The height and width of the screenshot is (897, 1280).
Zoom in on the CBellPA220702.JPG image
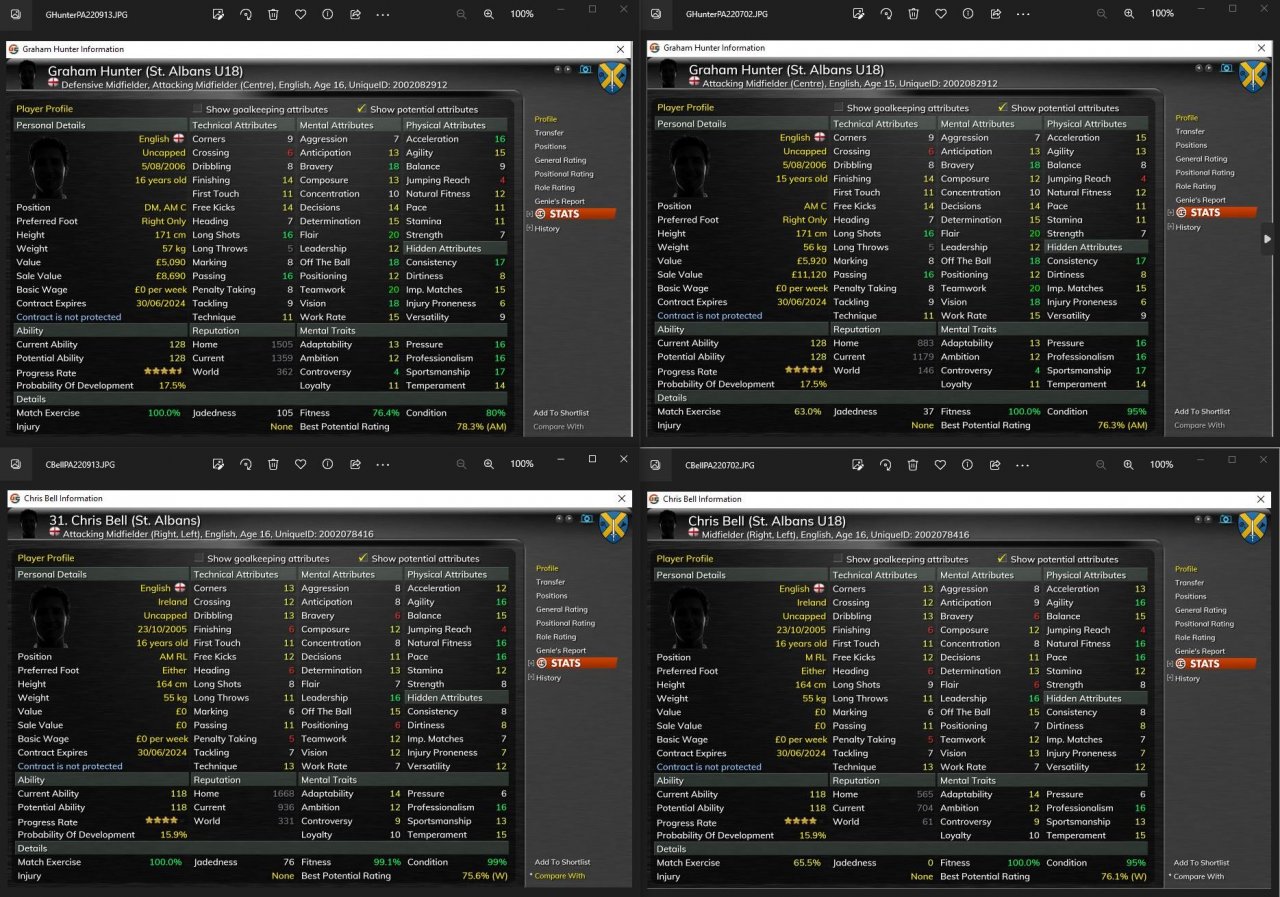pyautogui.click(x=1129, y=465)
